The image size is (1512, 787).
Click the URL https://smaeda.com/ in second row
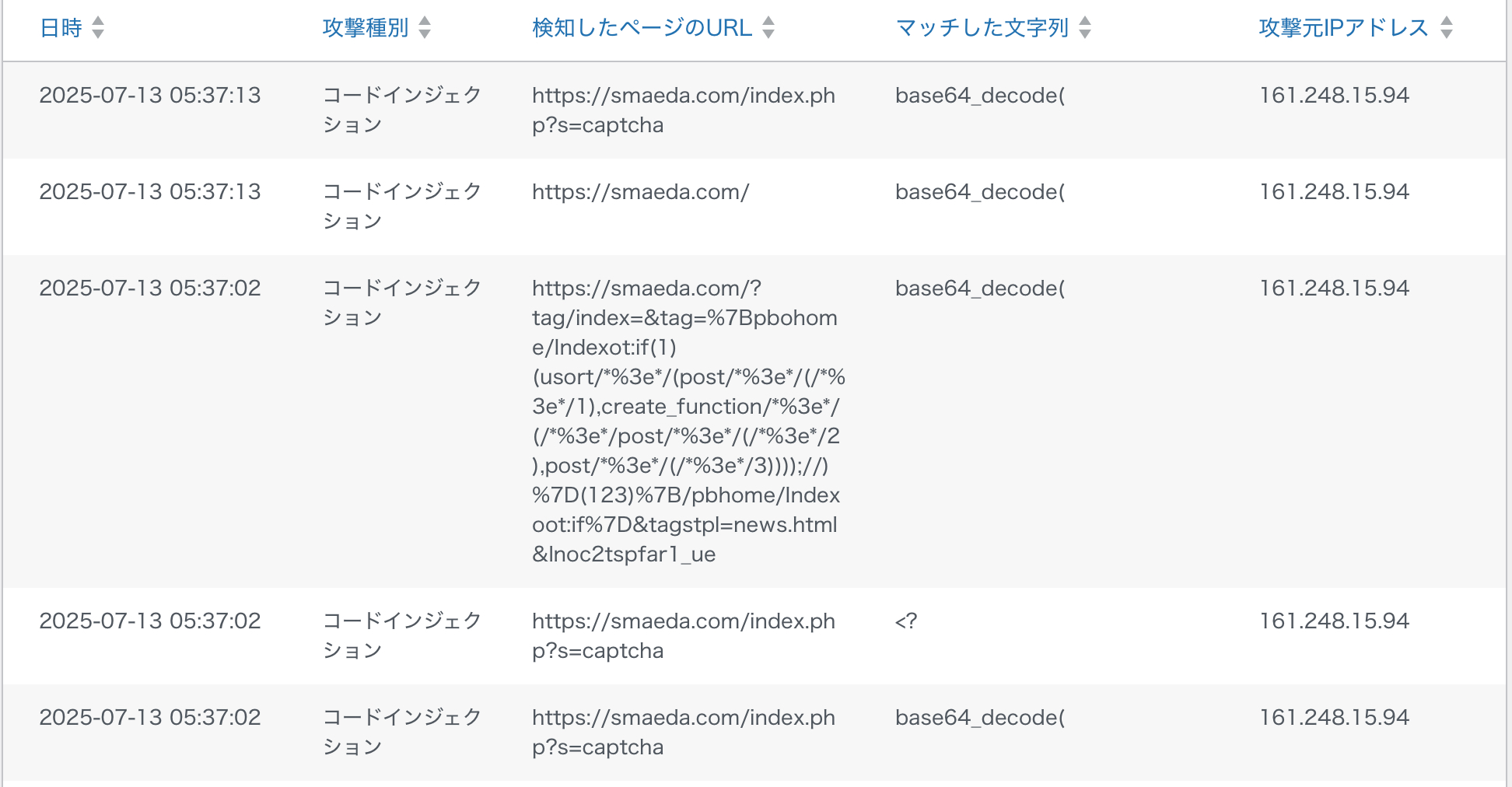coord(640,192)
